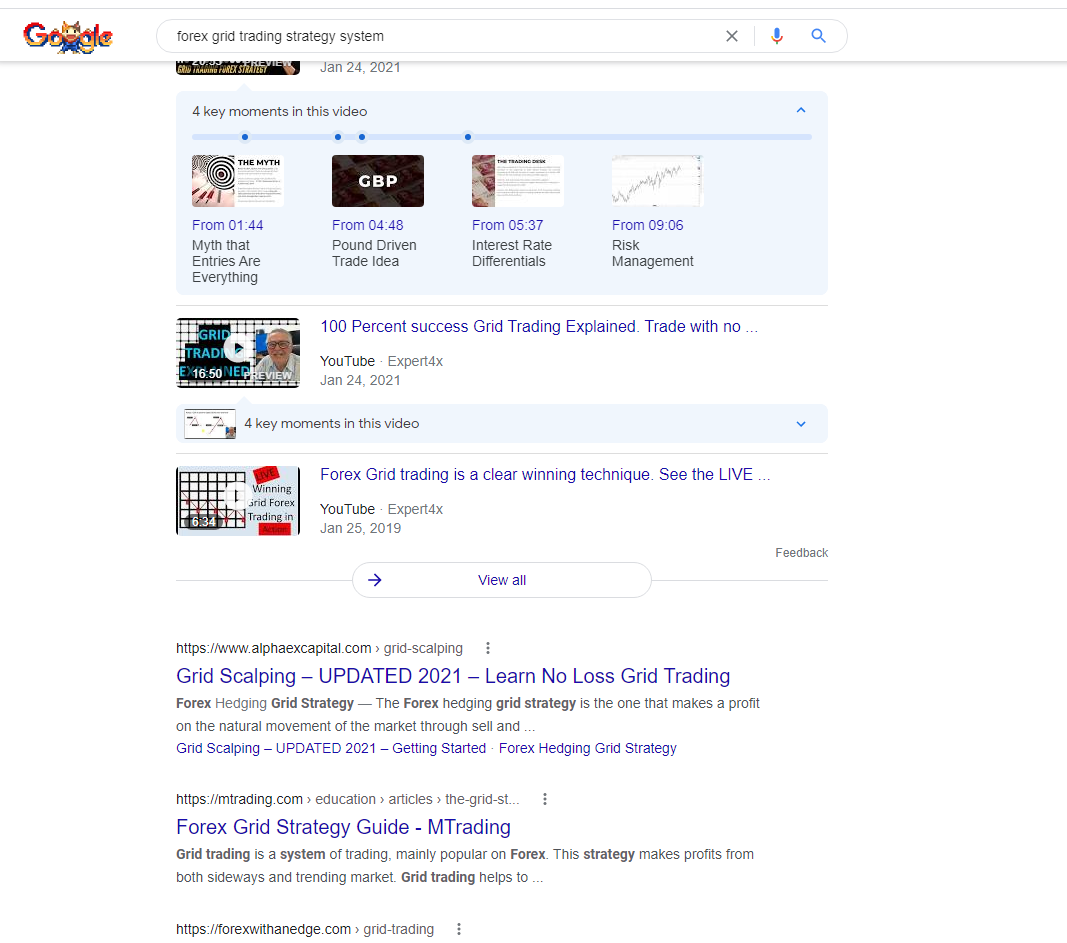Click the mtrading.com URL breadcrumb
Screen dimensions: 1067x943
coord(348,799)
